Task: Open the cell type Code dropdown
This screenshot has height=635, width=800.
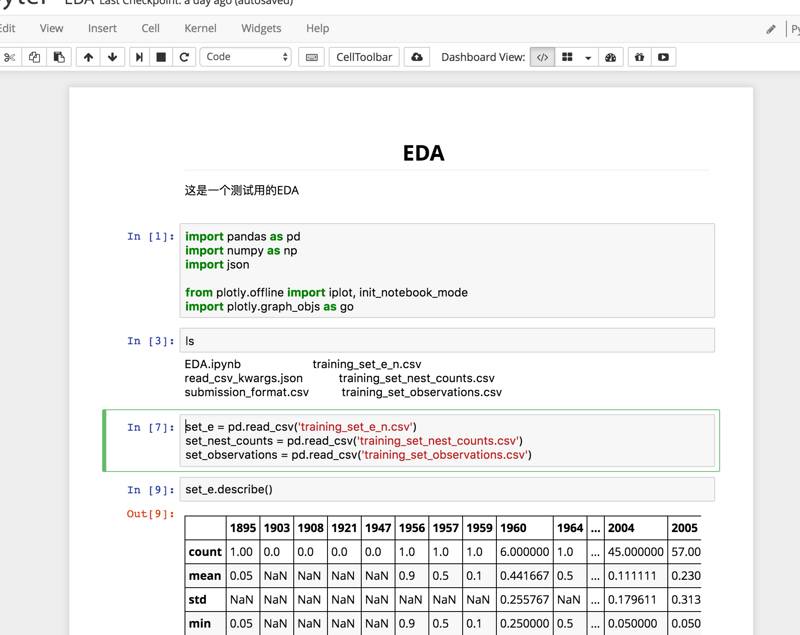Action: [x=246, y=57]
